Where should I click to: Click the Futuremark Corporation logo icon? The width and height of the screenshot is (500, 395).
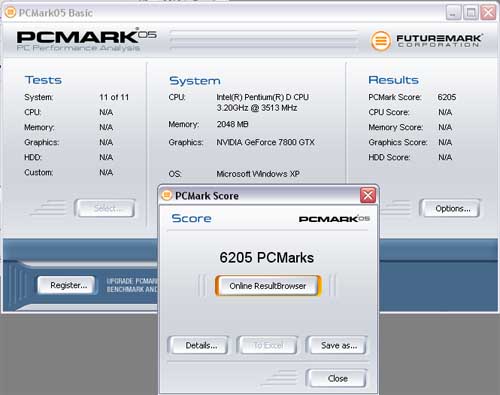[x=380, y=41]
